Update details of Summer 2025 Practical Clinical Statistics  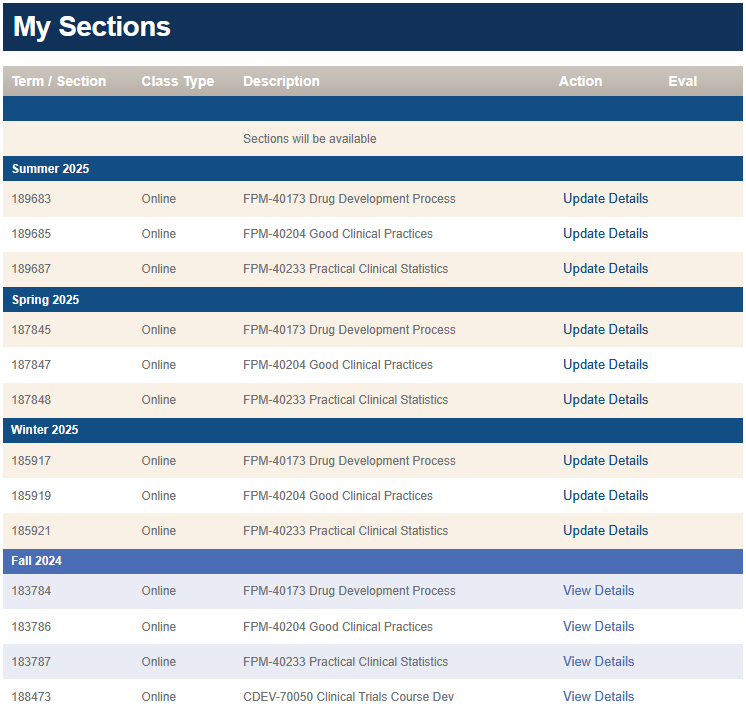click(605, 269)
